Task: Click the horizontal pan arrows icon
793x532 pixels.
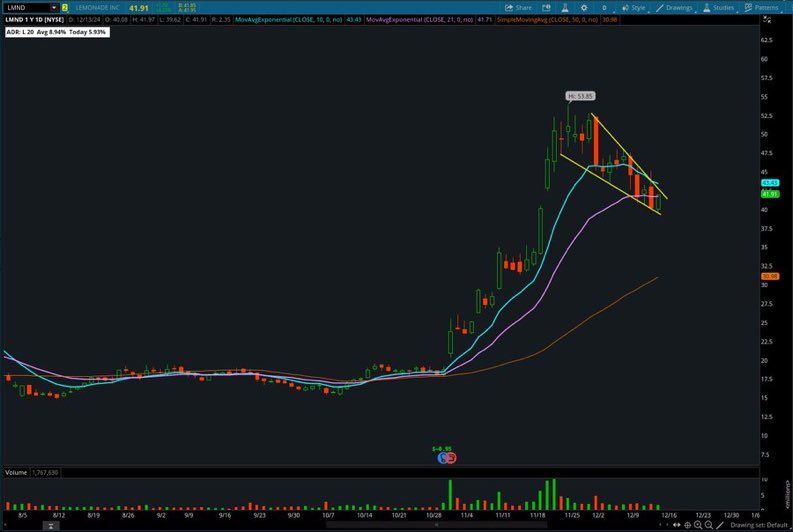Action: coord(677,525)
